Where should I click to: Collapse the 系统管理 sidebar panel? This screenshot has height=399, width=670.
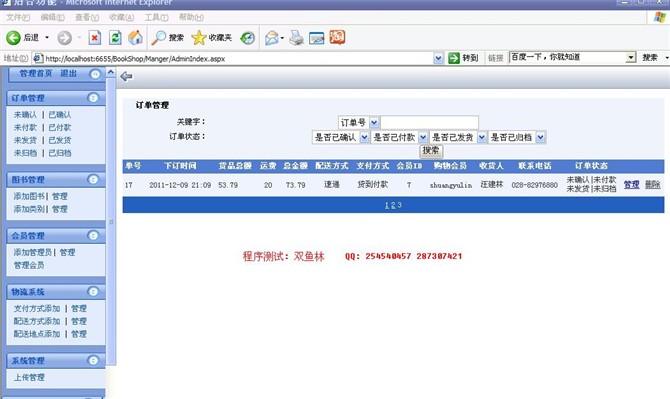coord(93,360)
